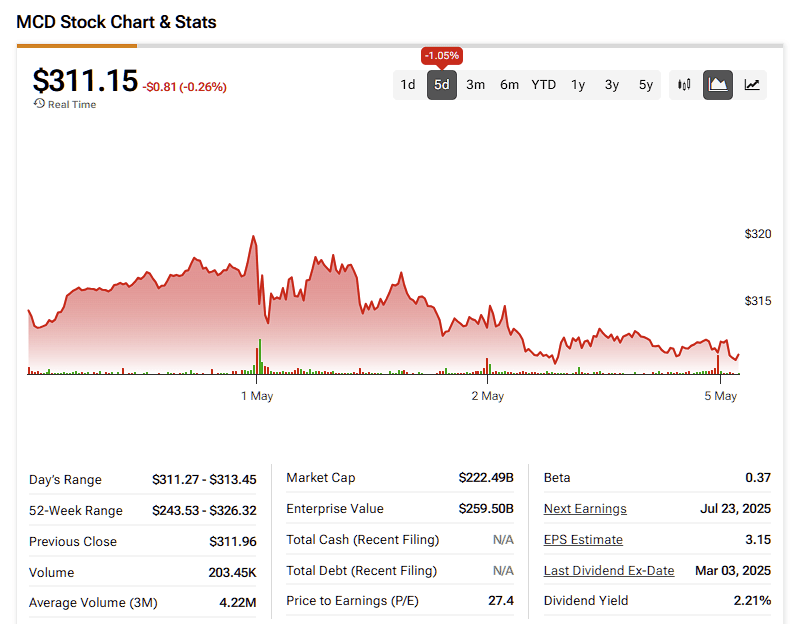Viewport: 791px width, 624px height.
Task: Select the area chart view icon
Action: (718, 85)
